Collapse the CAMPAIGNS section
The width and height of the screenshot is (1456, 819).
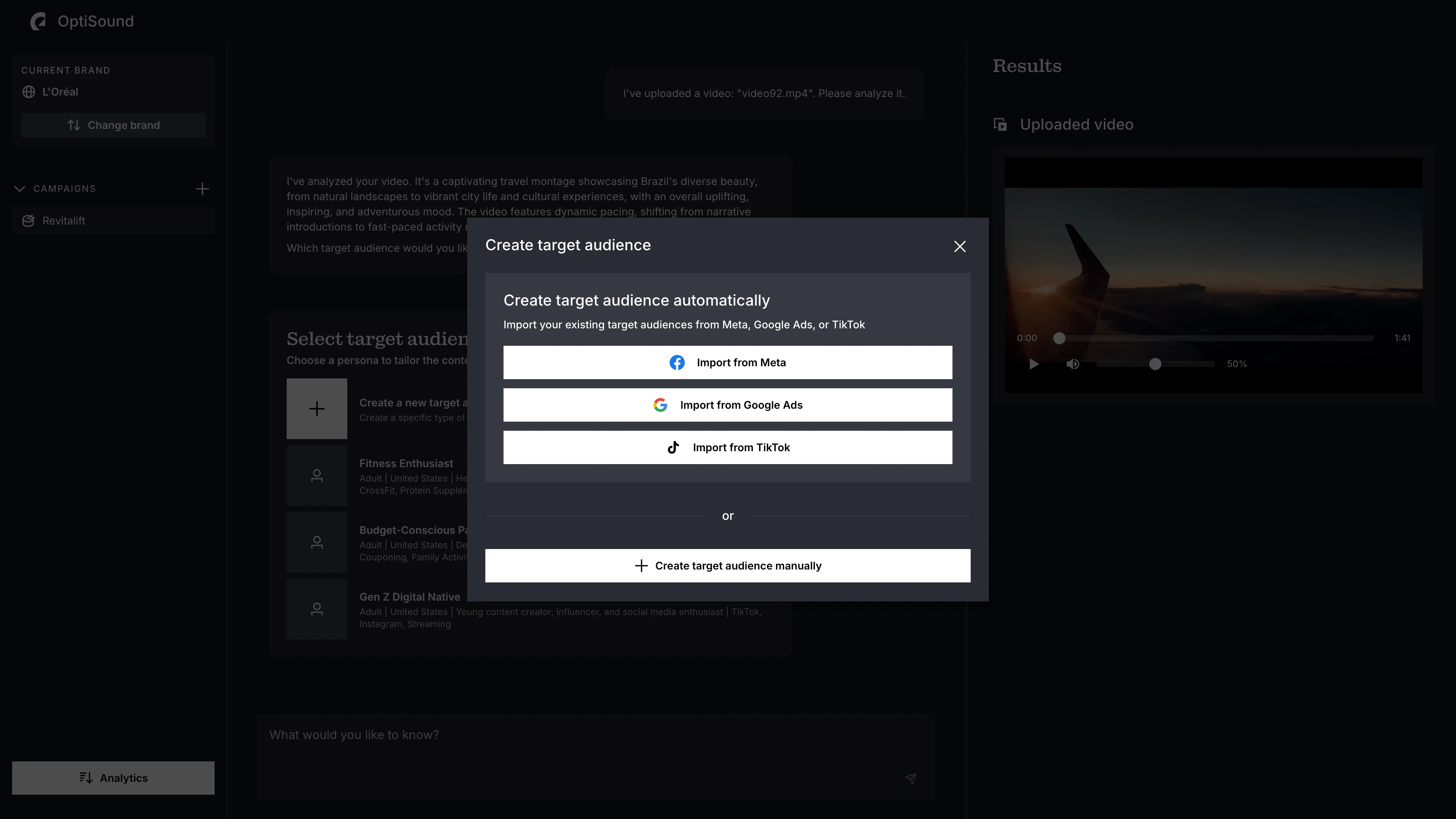(20, 189)
